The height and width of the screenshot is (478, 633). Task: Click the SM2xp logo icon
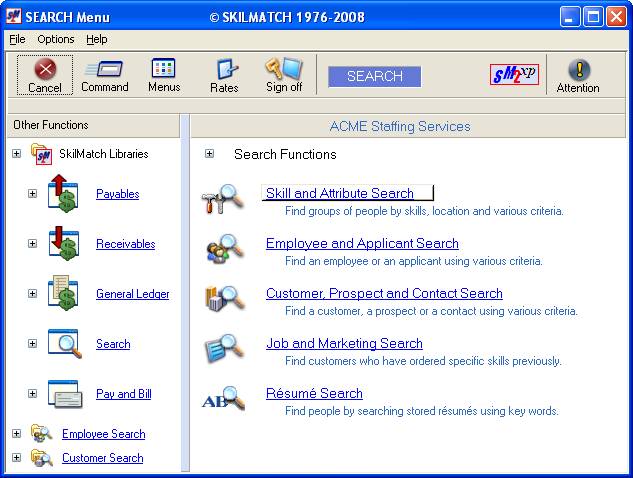coord(514,74)
